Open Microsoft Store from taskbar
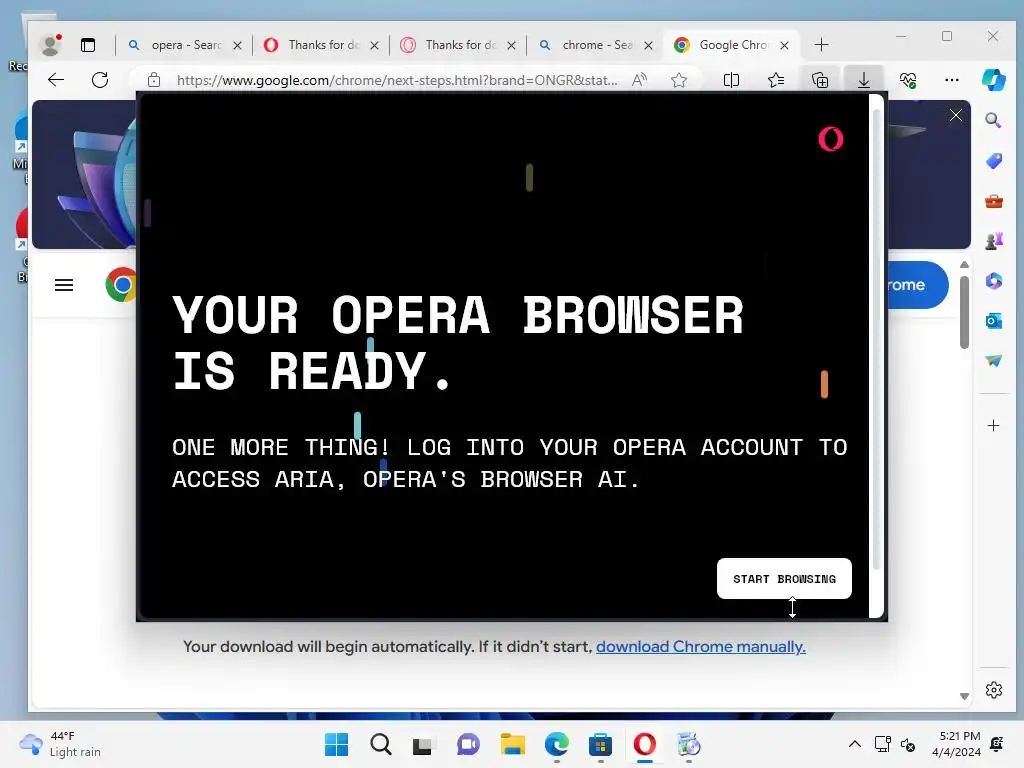Image resolution: width=1024 pixels, height=768 pixels. 600,744
